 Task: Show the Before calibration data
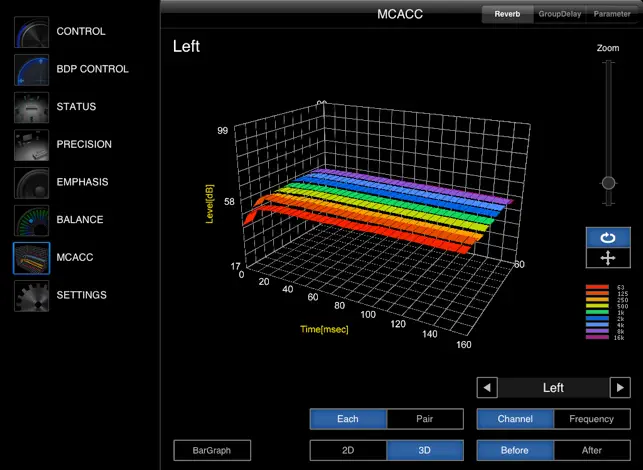point(515,450)
